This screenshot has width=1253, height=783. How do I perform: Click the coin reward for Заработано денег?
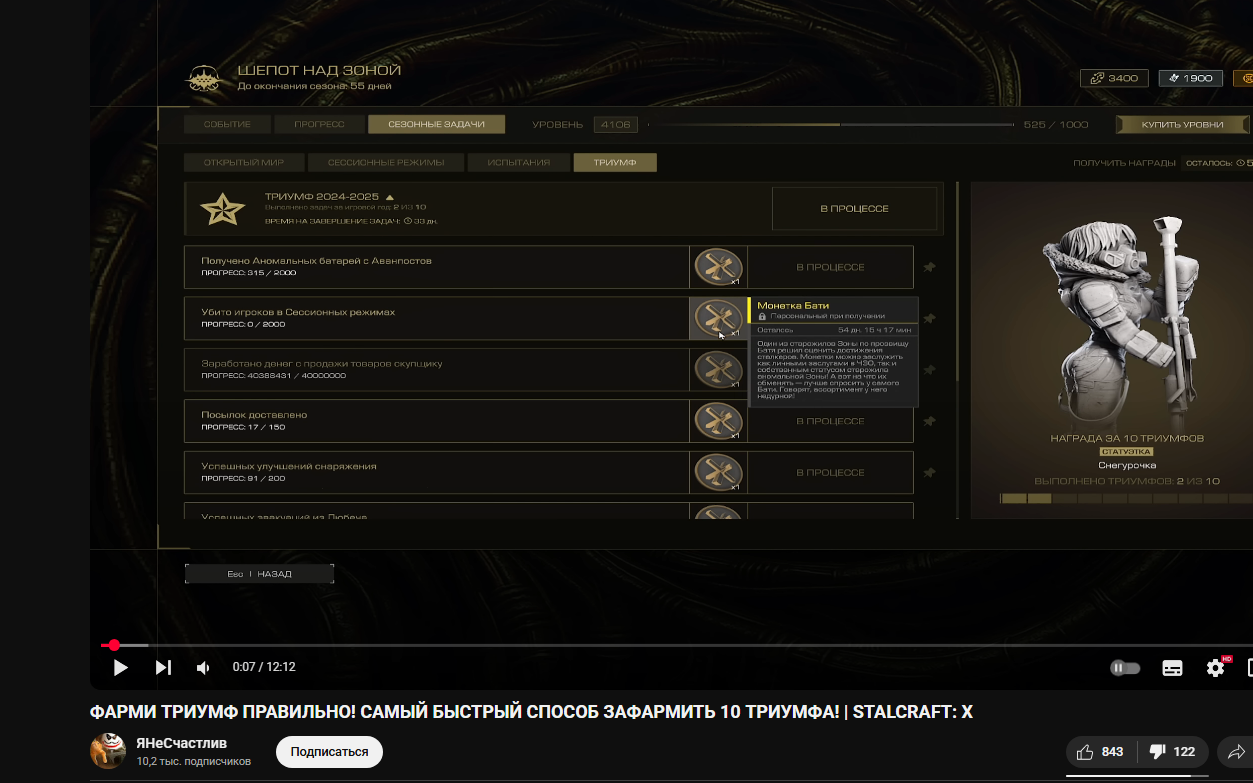[718, 370]
